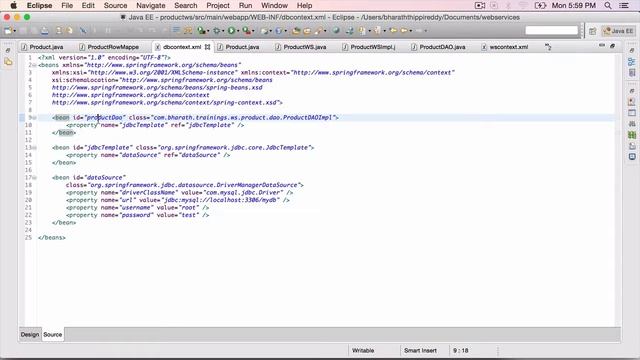The height and width of the screenshot is (360, 640).
Task: Click the Search toolbar icon
Action: click(318, 31)
